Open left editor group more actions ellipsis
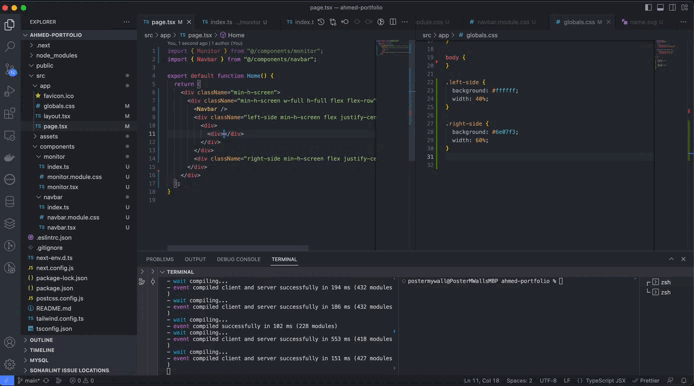 coord(405,22)
